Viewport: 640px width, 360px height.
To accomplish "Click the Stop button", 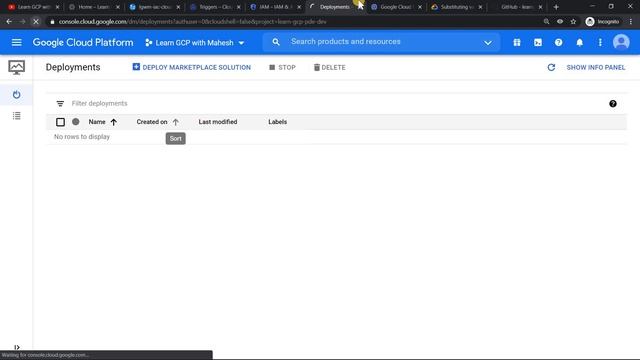I will point(282,67).
